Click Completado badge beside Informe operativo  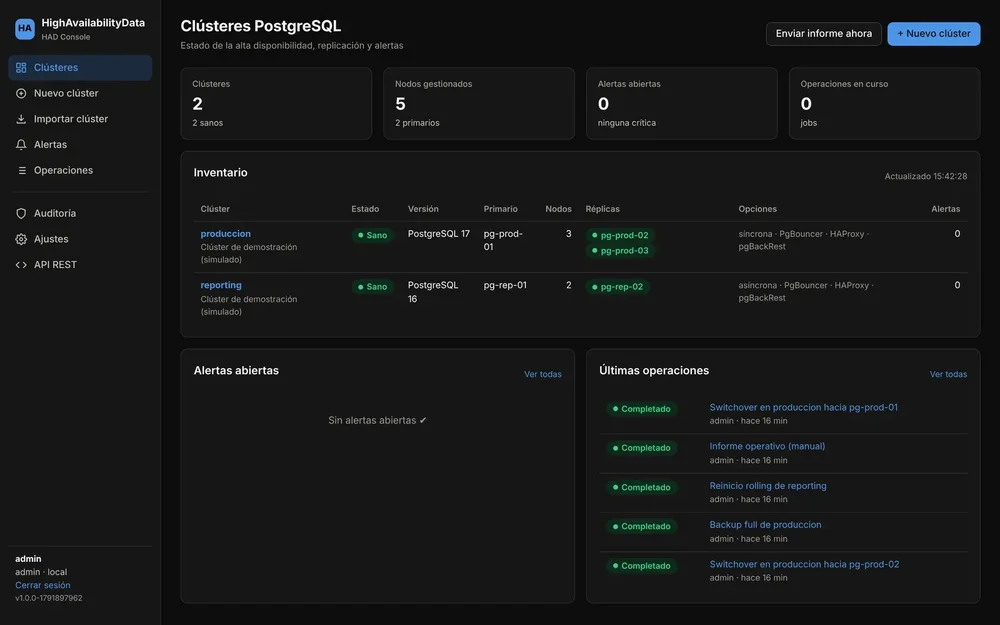[641, 448]
